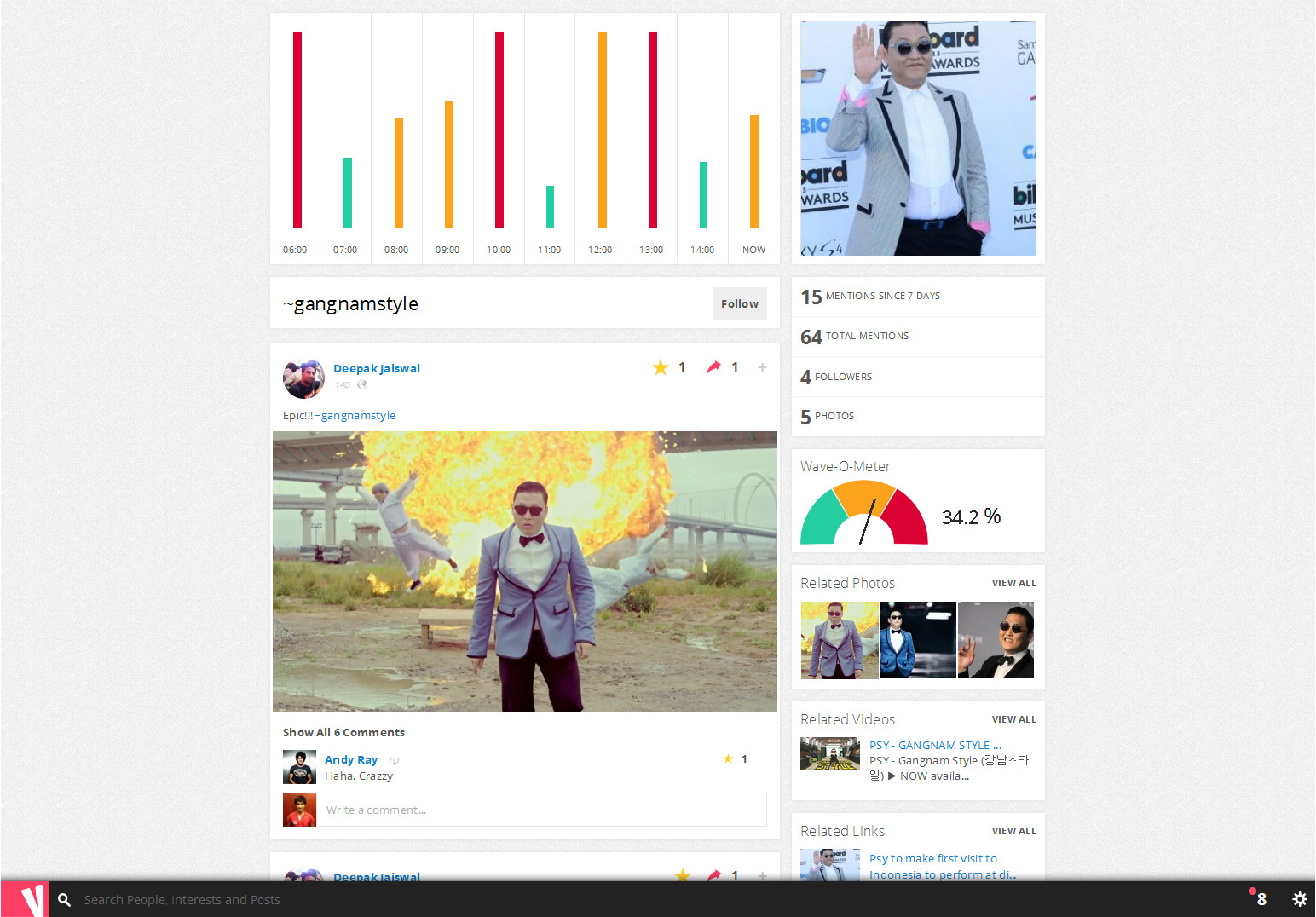1316x917 pixels.
Task: Click your avatar beside the comment box
Action: click(x=299, y=810)
